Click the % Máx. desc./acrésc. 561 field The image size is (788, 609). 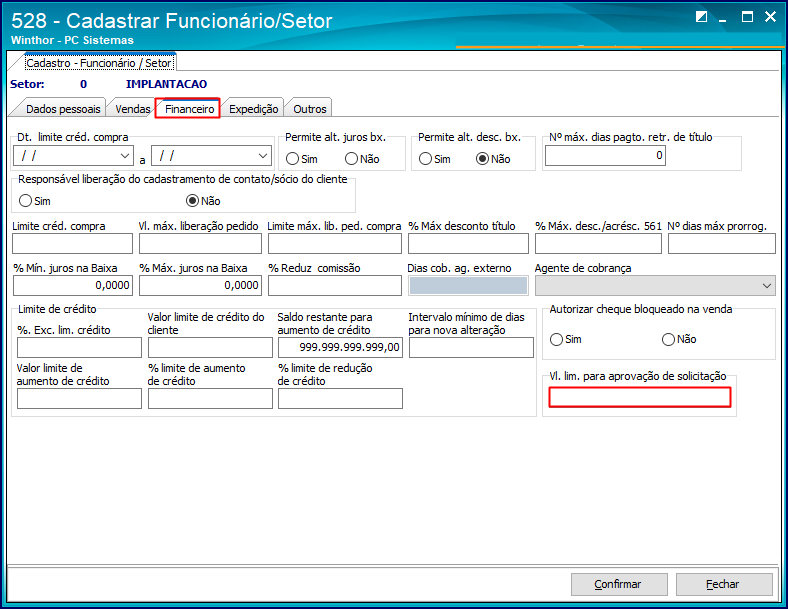(x=599, y=244)
